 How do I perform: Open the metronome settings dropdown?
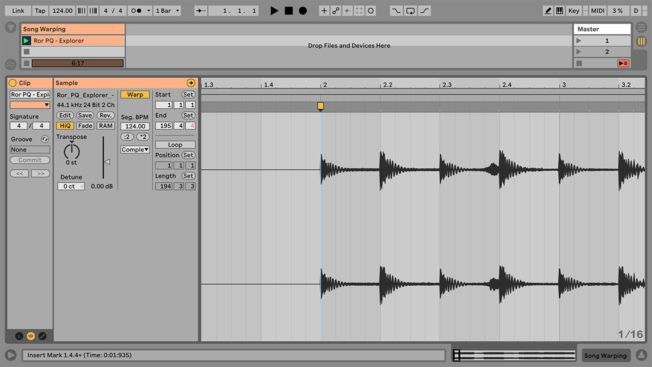coord(148,11)
